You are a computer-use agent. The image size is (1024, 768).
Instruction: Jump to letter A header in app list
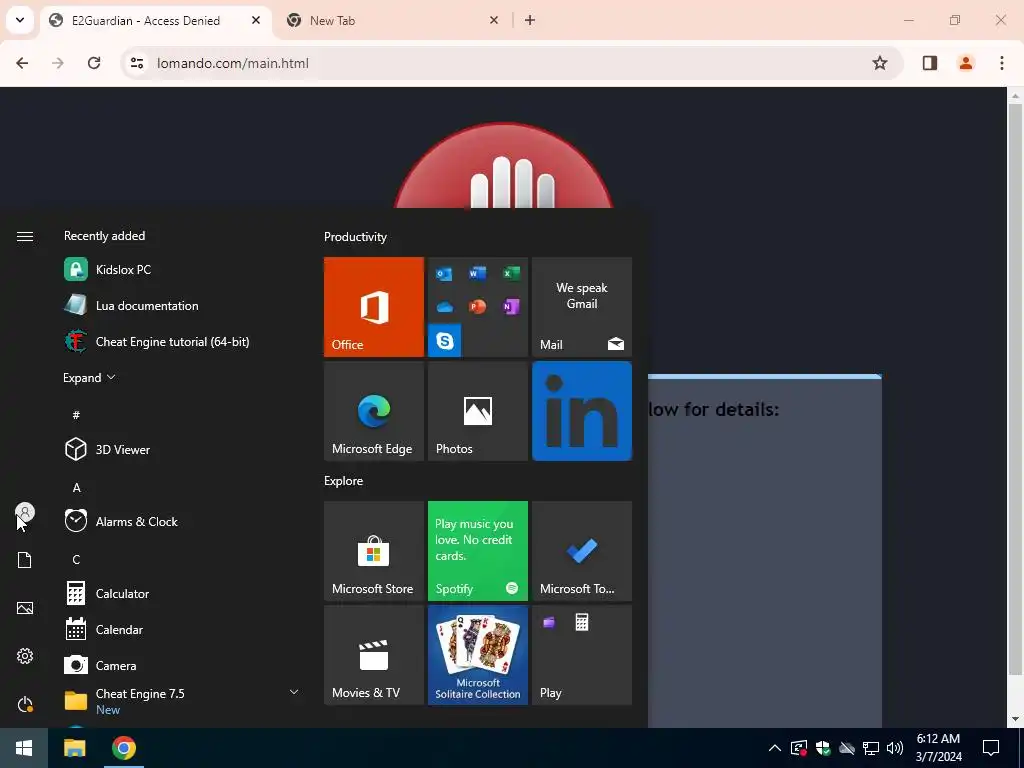(76, 487)
